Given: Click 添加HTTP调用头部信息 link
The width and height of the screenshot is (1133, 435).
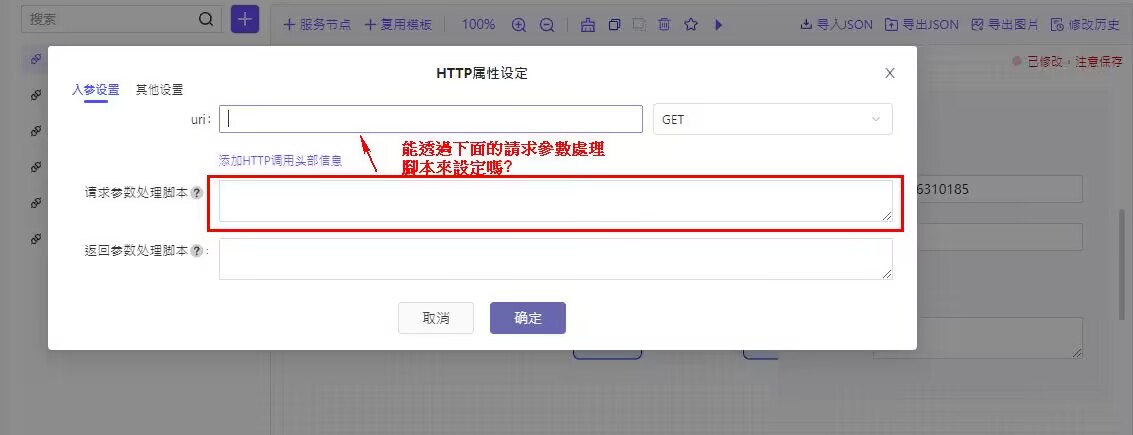Looking at the screenshot, I should coord(280,161).
